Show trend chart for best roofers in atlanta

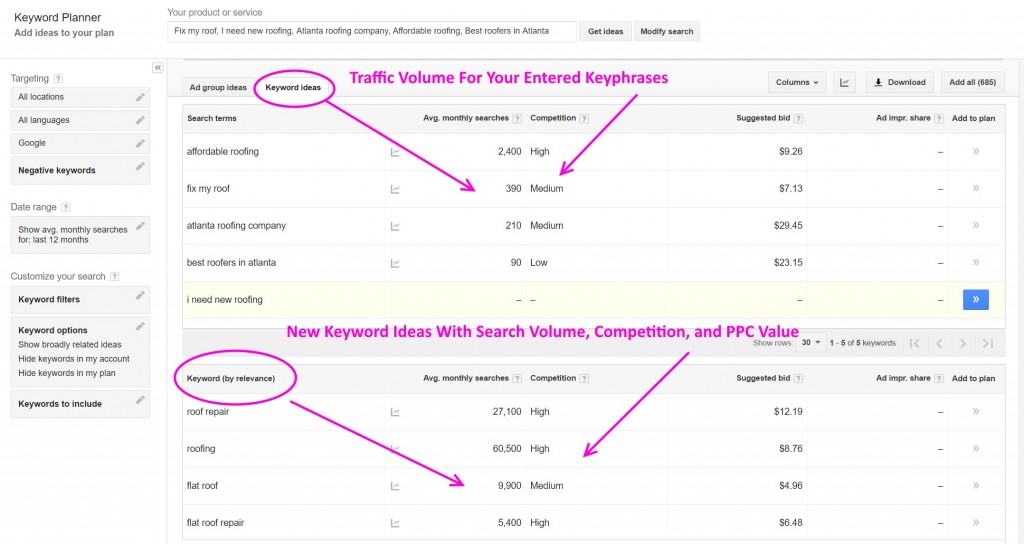click(x=395, y=264)
